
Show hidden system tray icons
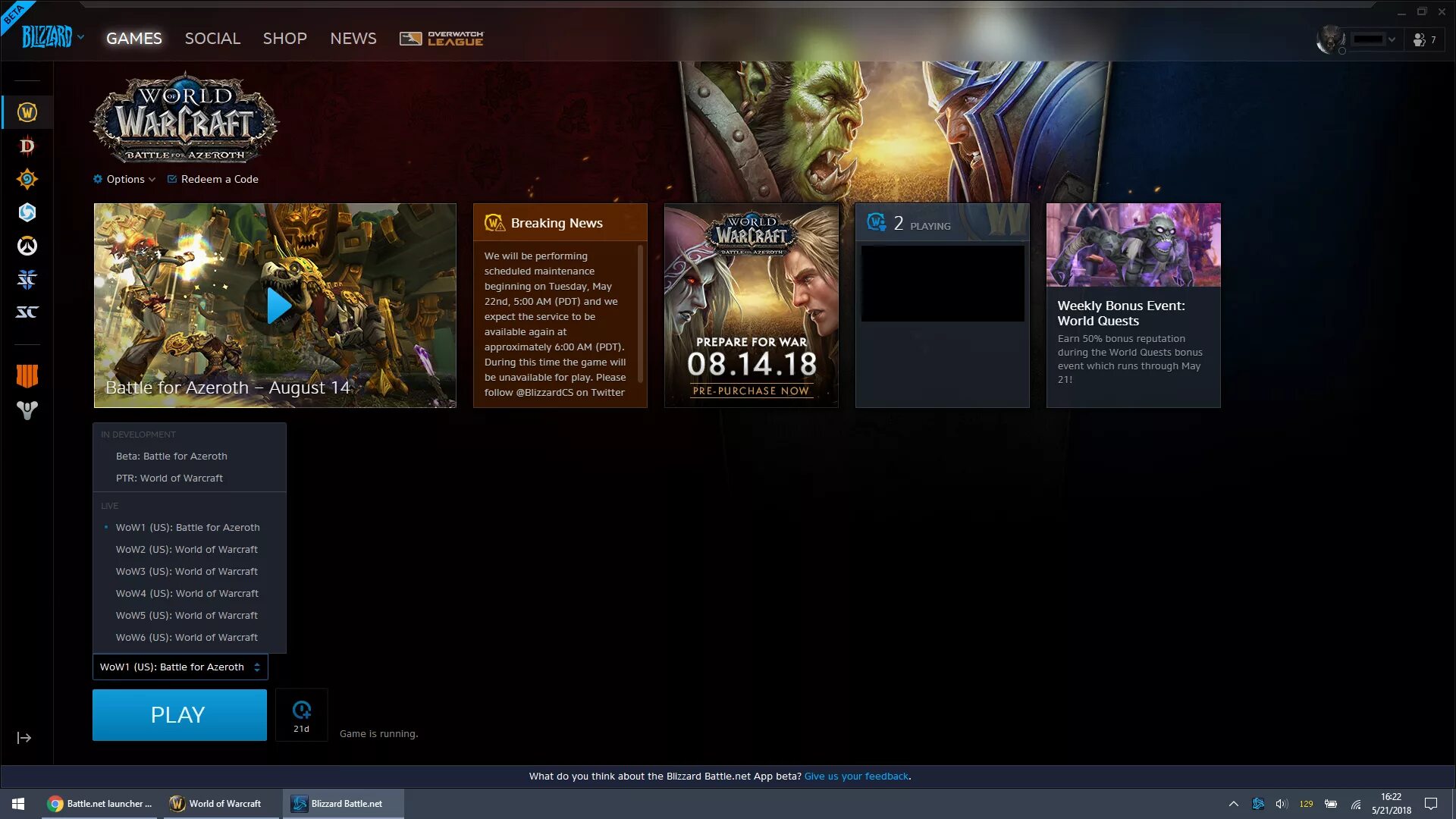point(1233,804)
